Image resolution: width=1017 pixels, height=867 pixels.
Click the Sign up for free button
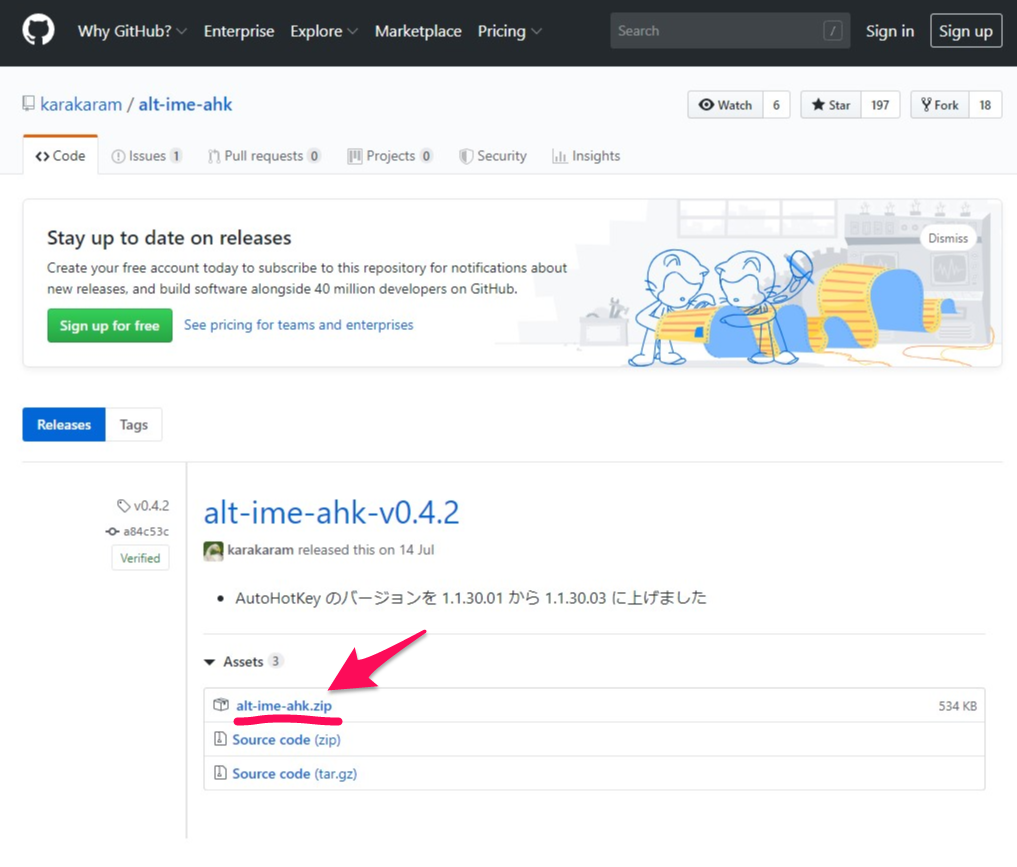[109, 326]
